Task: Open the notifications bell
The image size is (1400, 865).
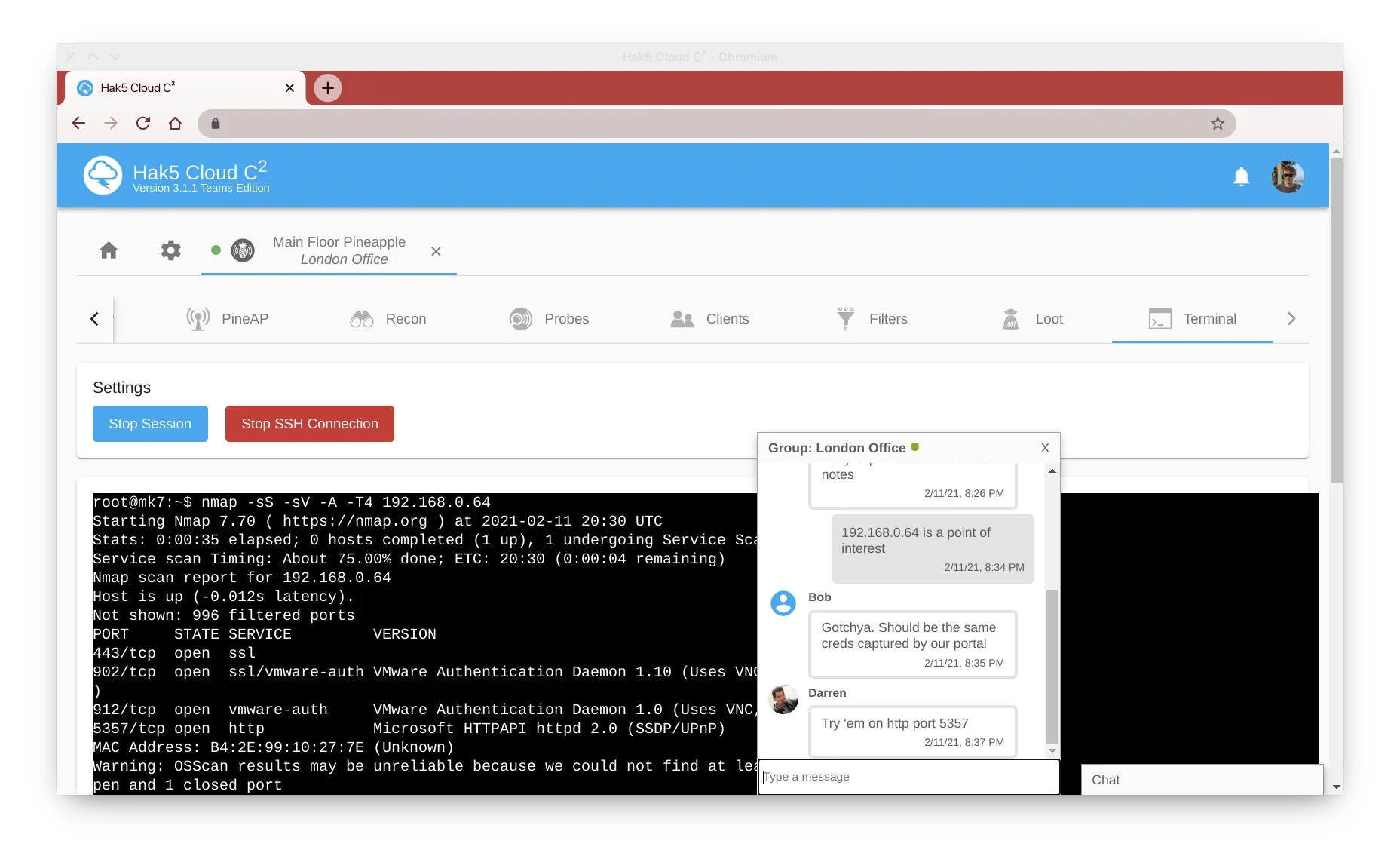Action: [x=1241, y=176]
